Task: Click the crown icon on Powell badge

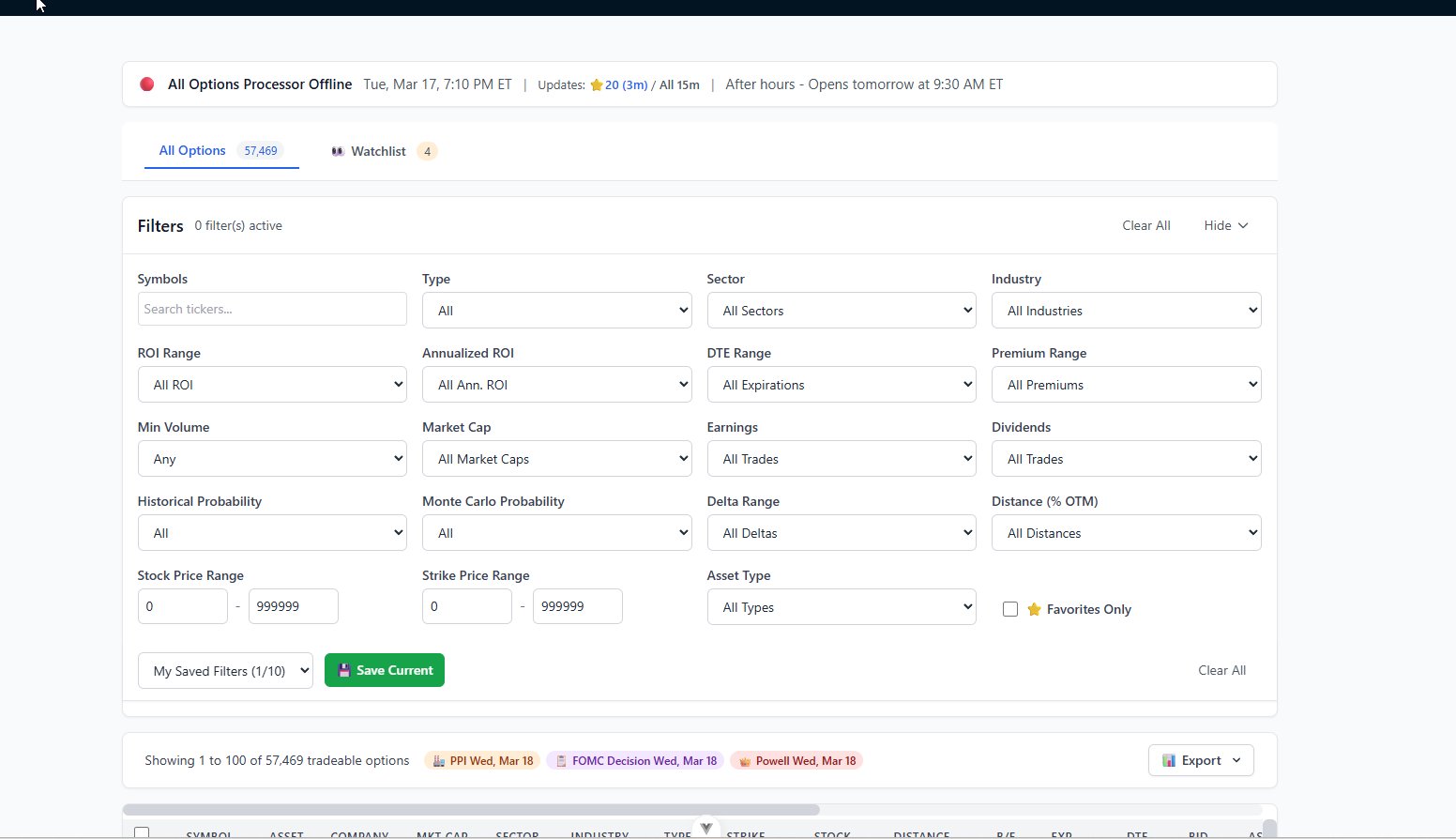Action: click(744, 761)
